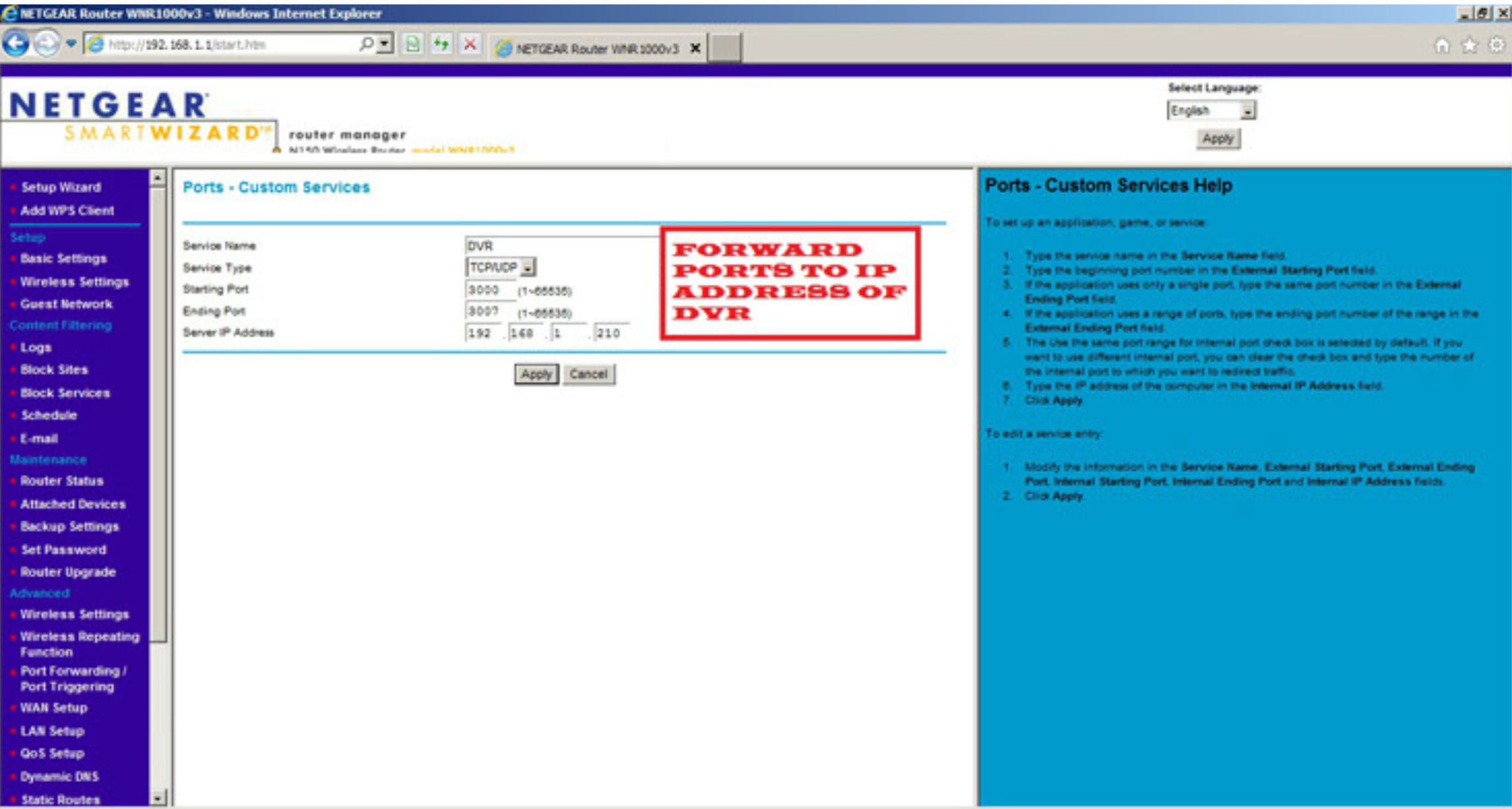Viewport: 1512px width, 809px height.
Task: Click first Server IP octet field 192
Action: coord(483,333)
